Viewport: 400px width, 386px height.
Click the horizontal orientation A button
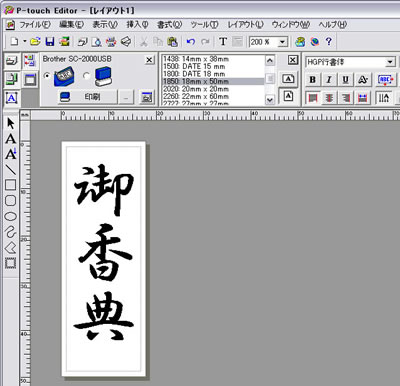point(288,79)
